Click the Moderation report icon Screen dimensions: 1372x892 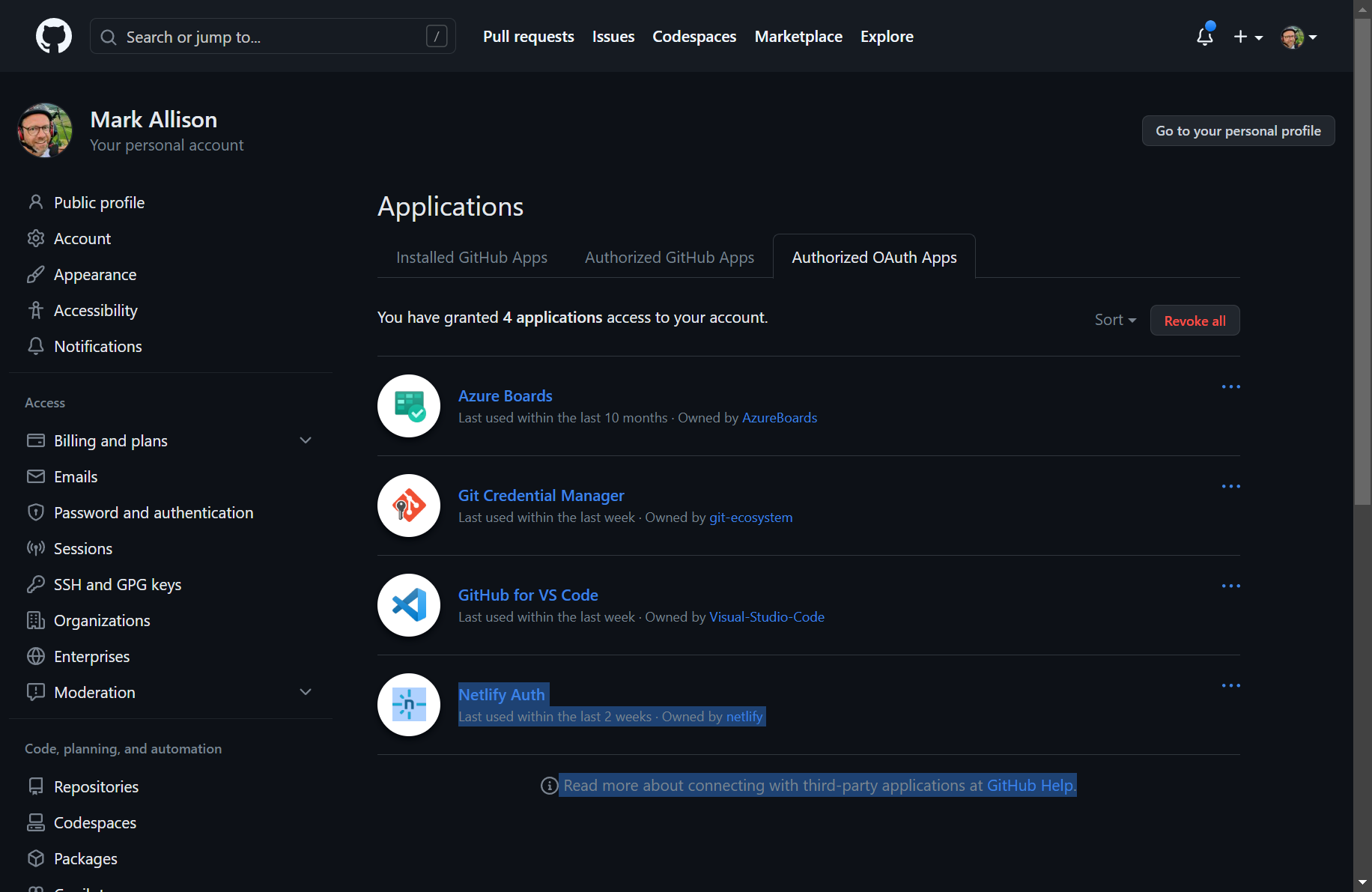point(35,692)
